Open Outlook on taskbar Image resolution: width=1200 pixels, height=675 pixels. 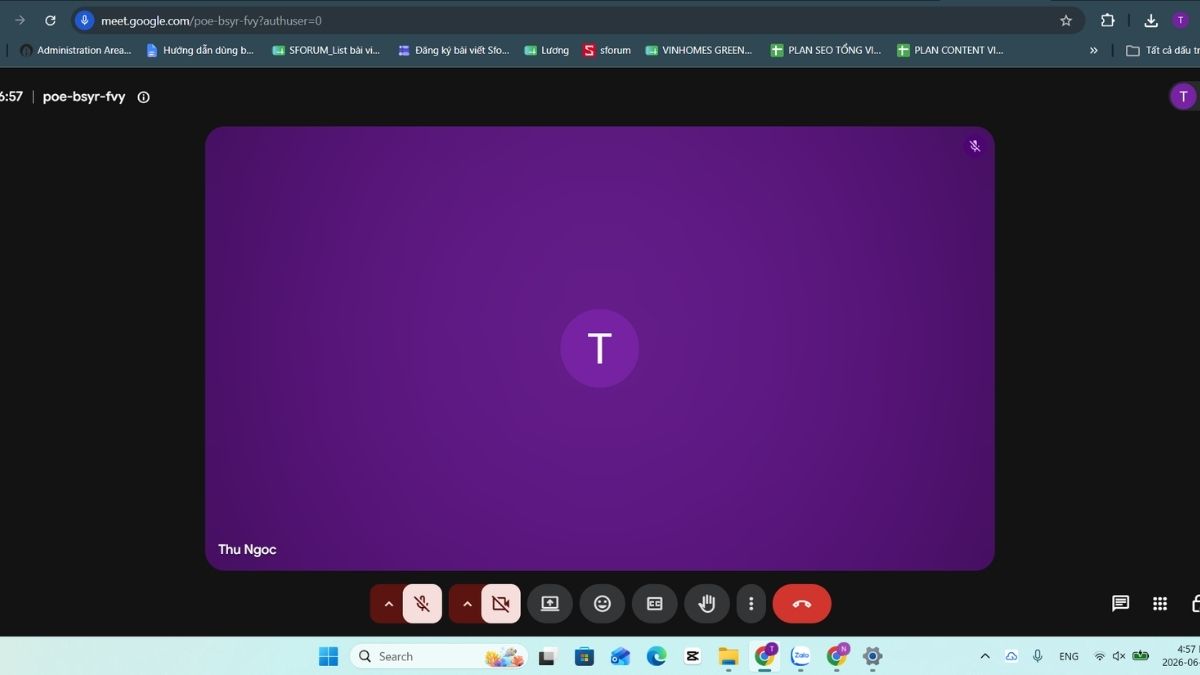click(x=620, y=656)
